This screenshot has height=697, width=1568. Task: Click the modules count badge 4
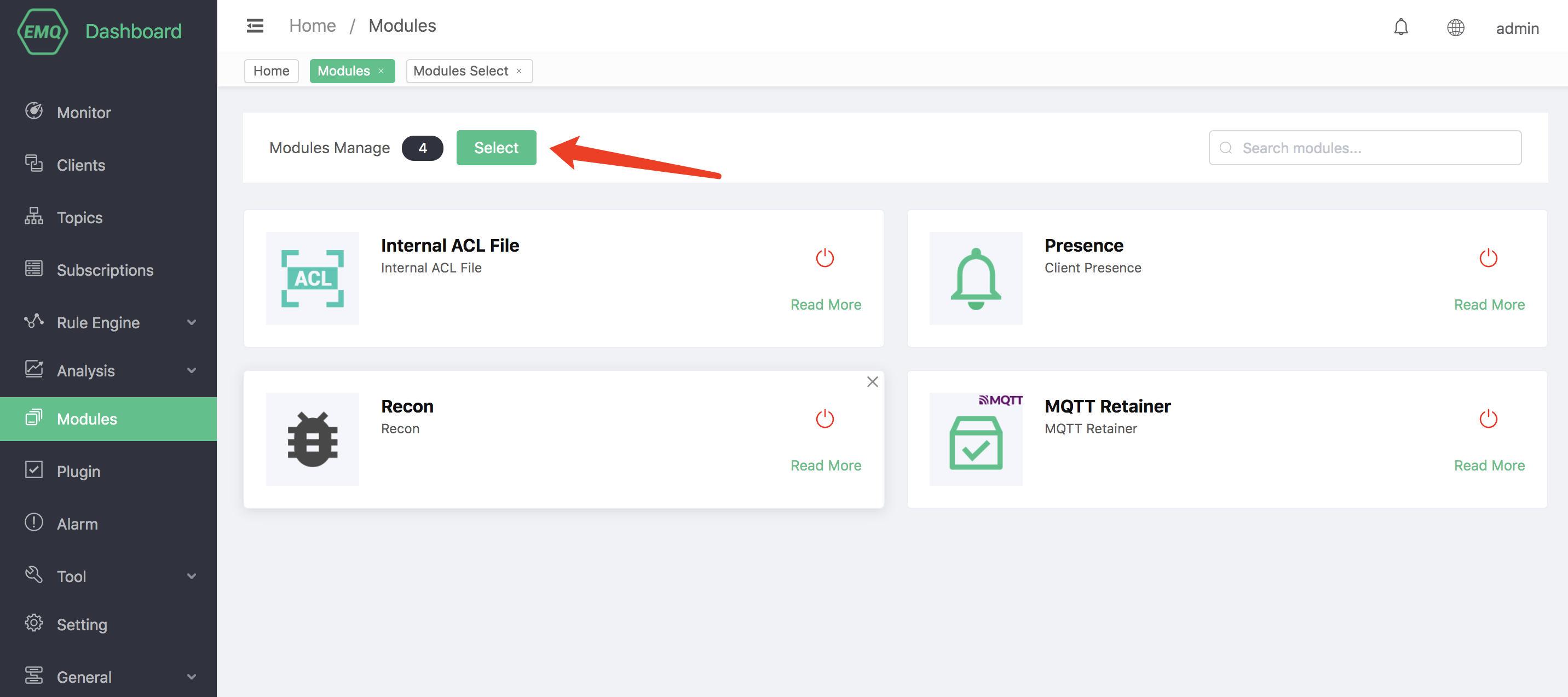click(x=423, y=148)
